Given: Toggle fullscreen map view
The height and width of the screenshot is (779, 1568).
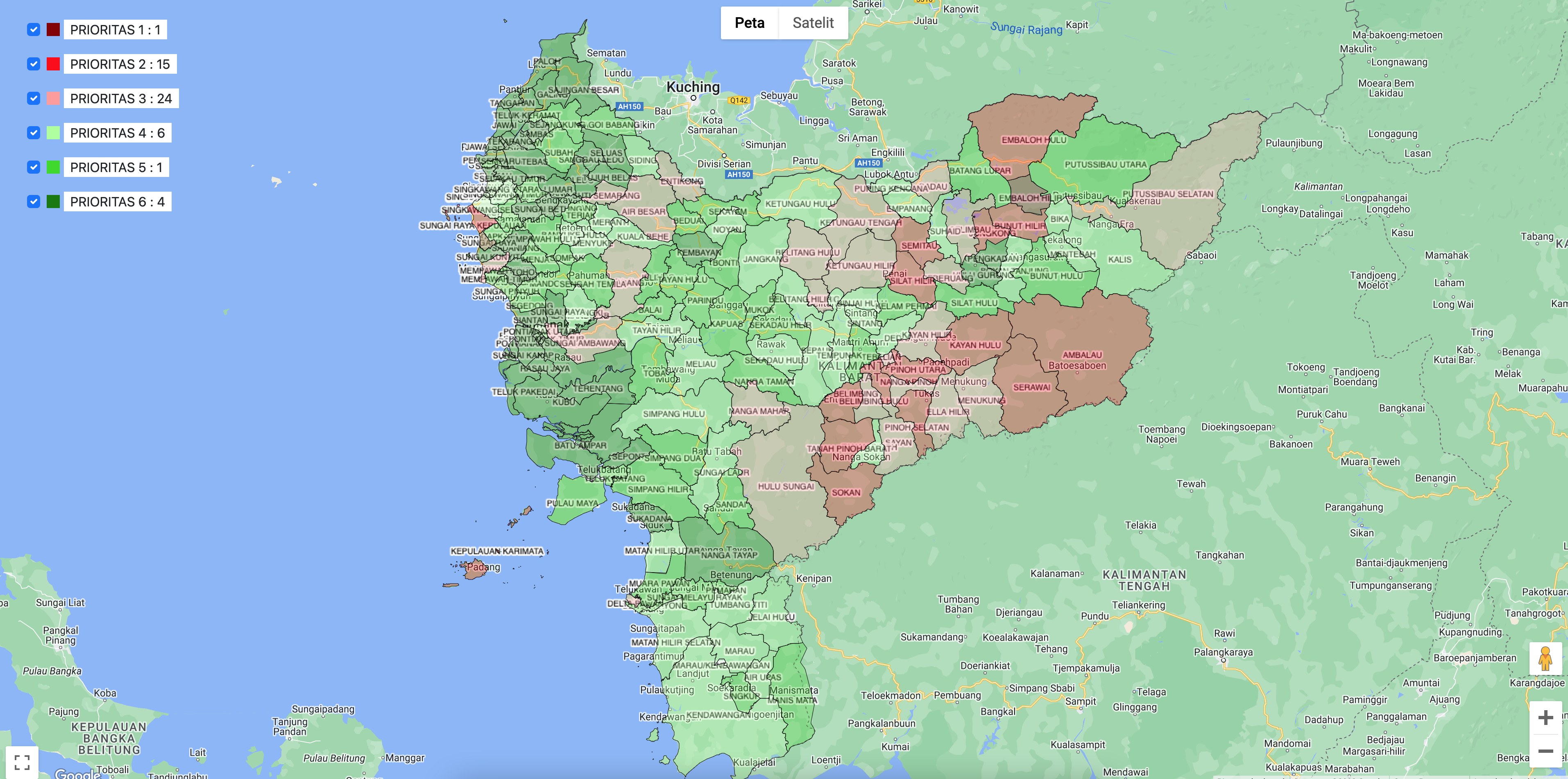Looking at the screenshot, I should (x=22, y=762).
